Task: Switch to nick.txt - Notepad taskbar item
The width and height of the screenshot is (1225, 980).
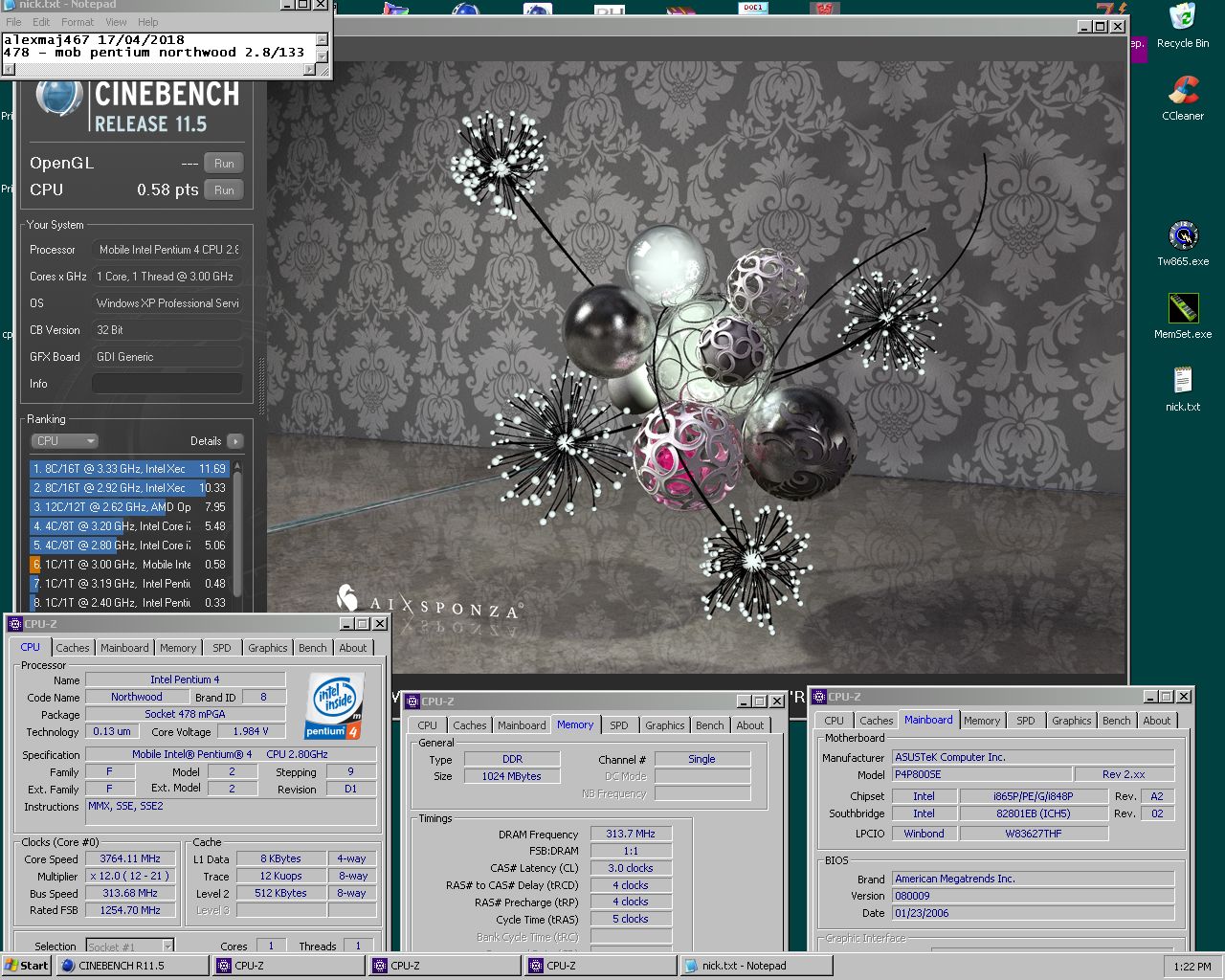Action: click(x=755, y=966)
